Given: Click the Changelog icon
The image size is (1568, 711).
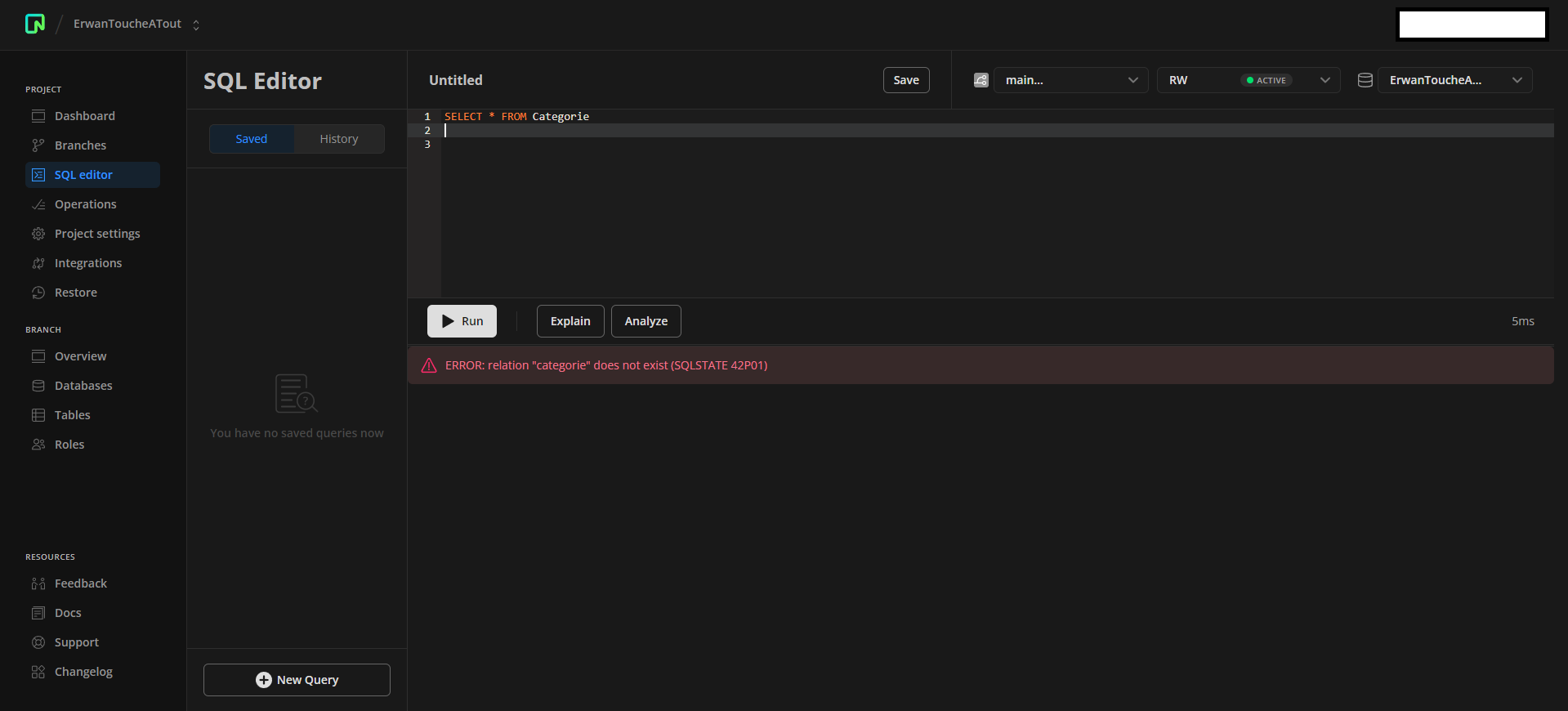Looking at the screenshot, I should point(38,672).
